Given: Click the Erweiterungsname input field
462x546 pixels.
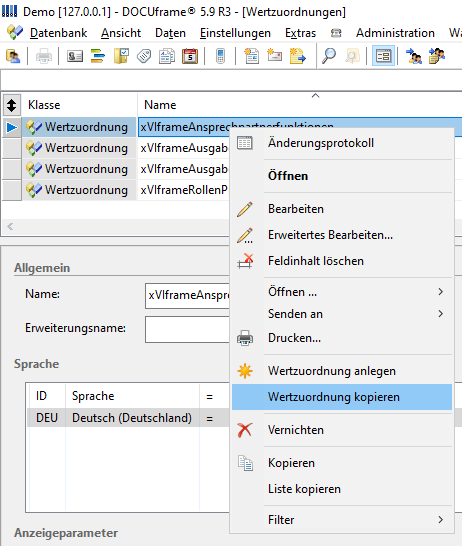Looking at the screenshot, I should 187,329.
